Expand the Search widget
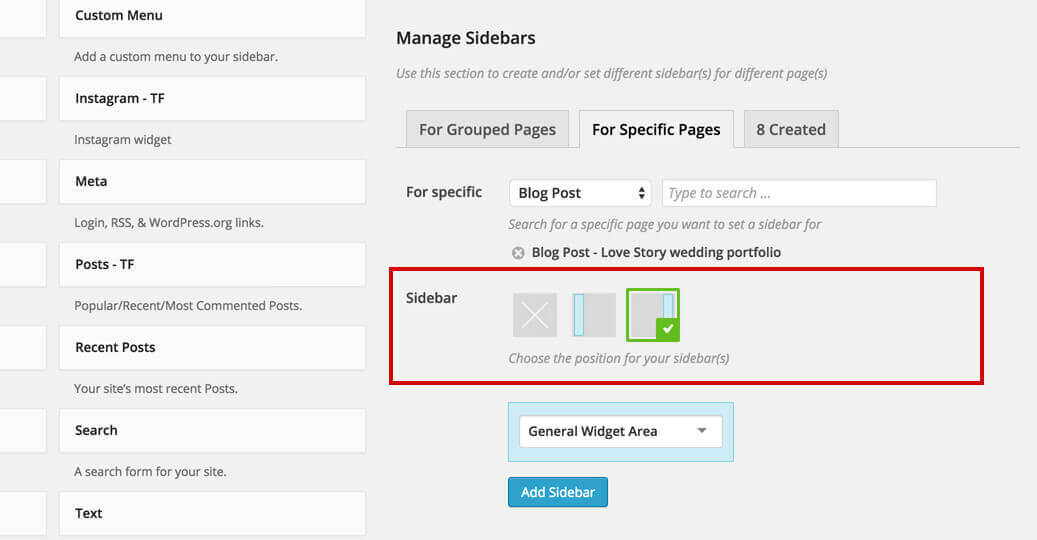Screen dimensions: 1037x540 [212, 431]
